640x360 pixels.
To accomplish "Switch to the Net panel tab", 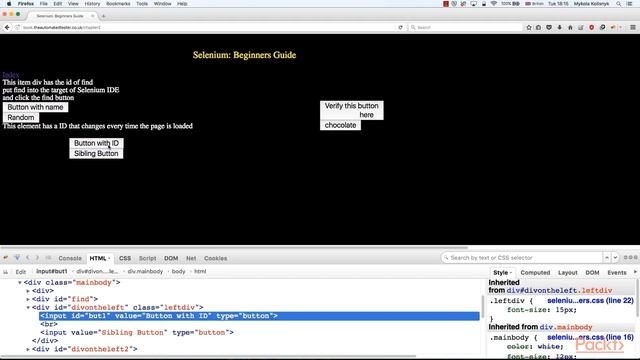I will point(191,258).
